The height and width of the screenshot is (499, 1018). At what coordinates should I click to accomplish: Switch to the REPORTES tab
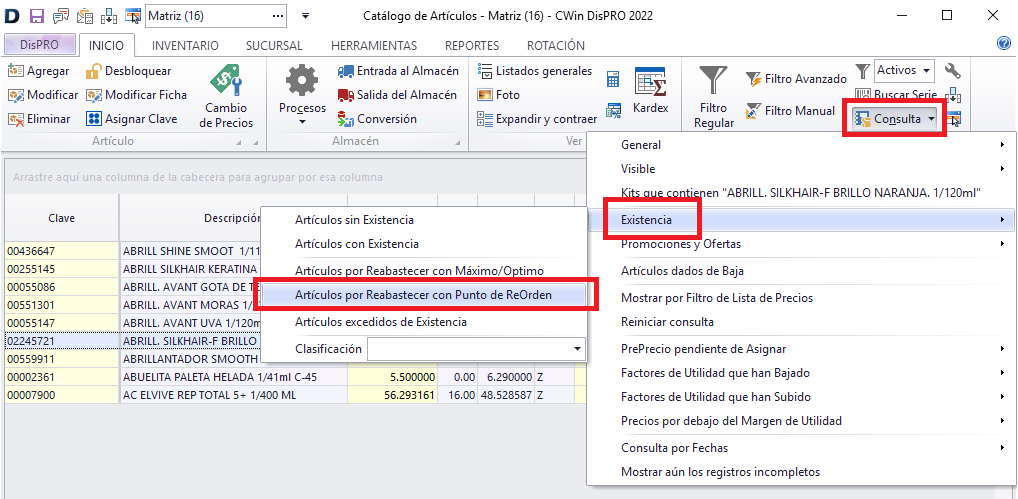click(472, 45)
